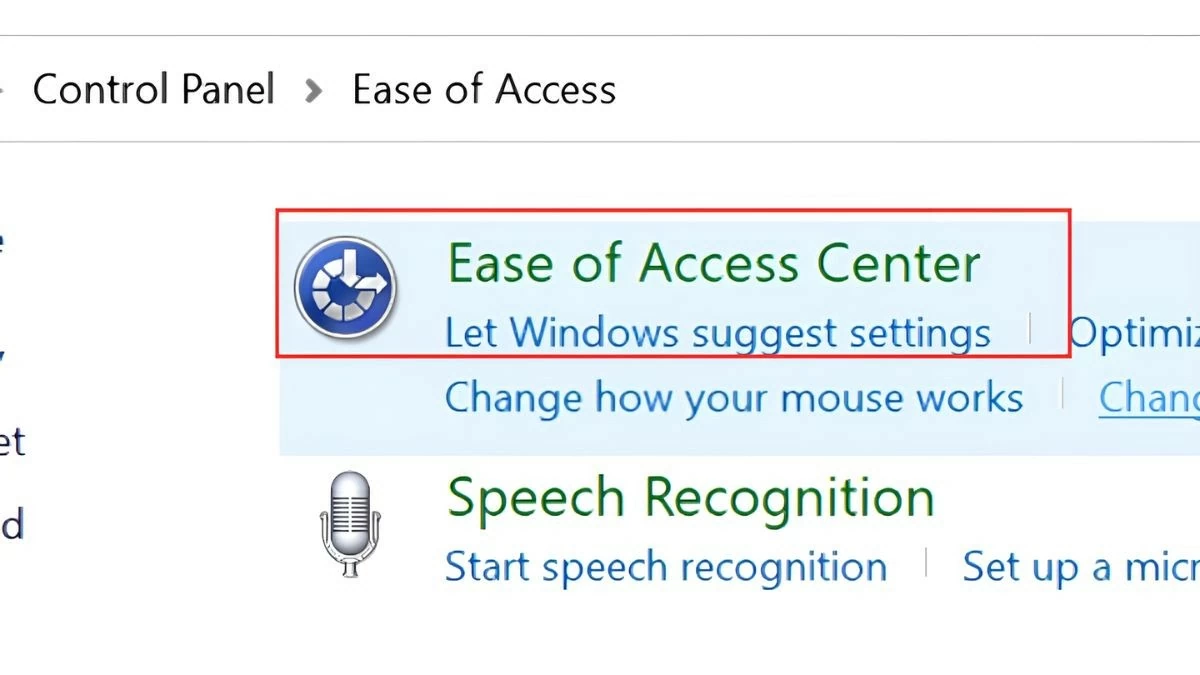Viewport: 1200px width, 675px height.
Task: Open the blue Ease of Access Center icon
Action: 345,285
